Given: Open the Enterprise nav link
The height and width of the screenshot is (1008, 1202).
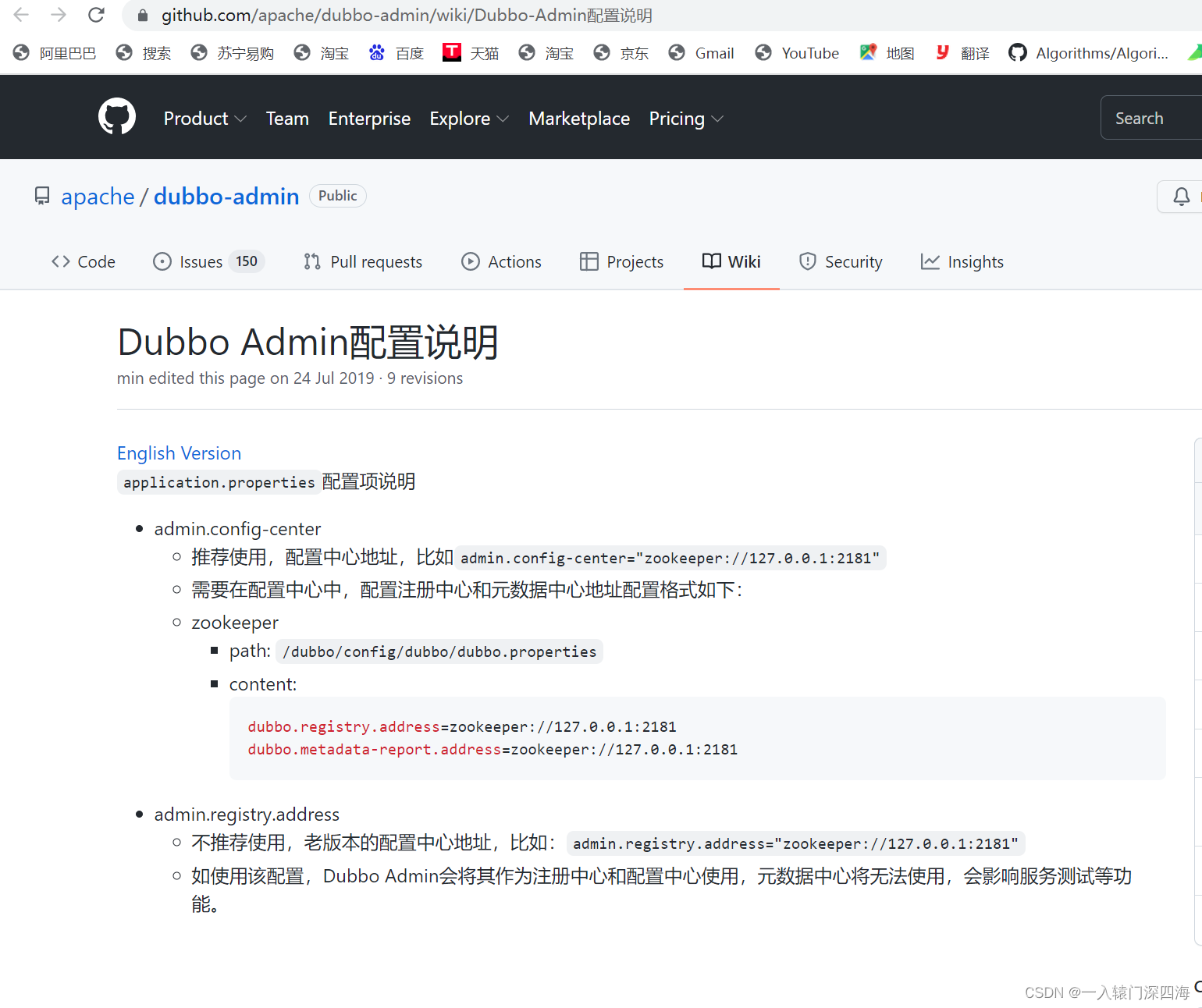Looking at the screenshot, I should pyautogui.click(x=369, y=119).
